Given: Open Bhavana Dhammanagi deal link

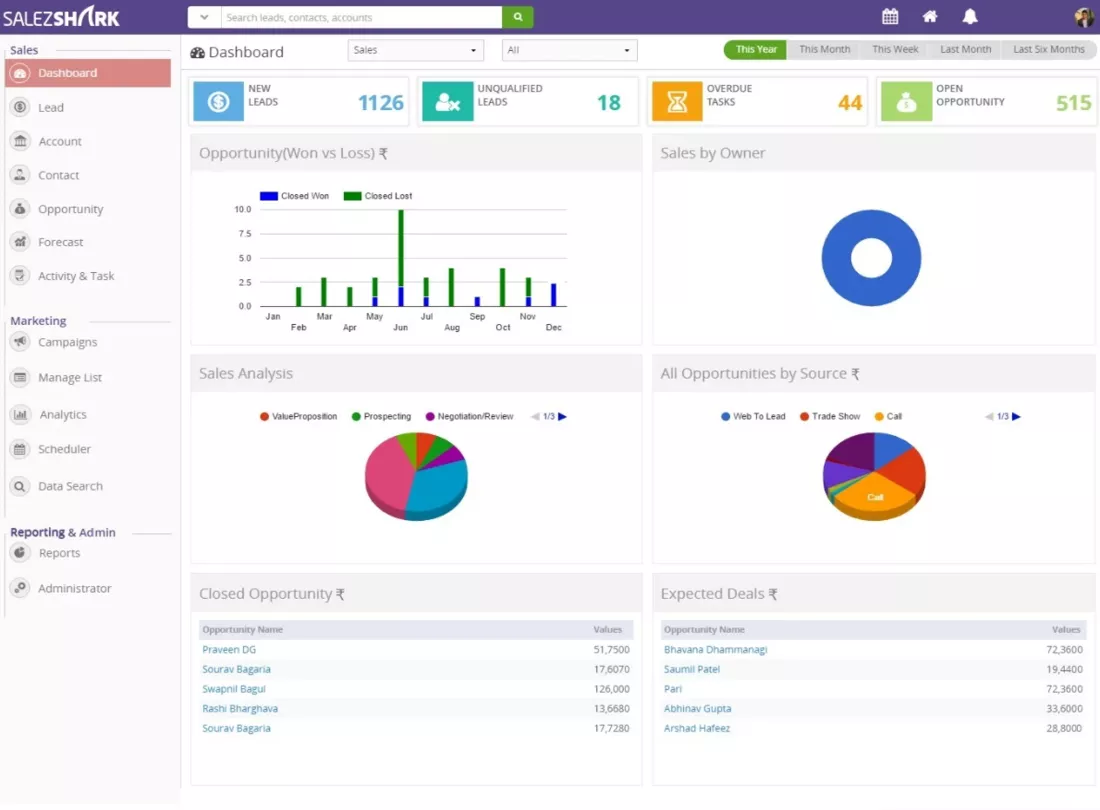Looking at the screenshot, I should 716,649.
